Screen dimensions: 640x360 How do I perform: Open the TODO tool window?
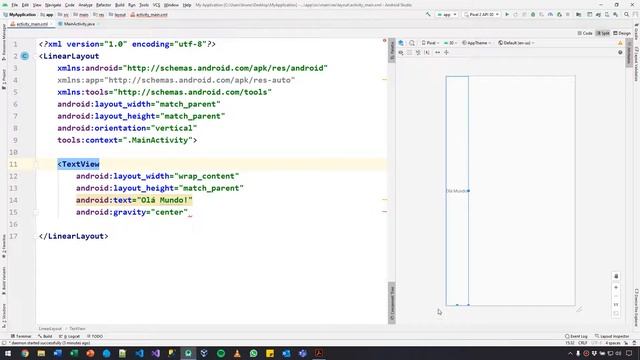tap(95, 336)
